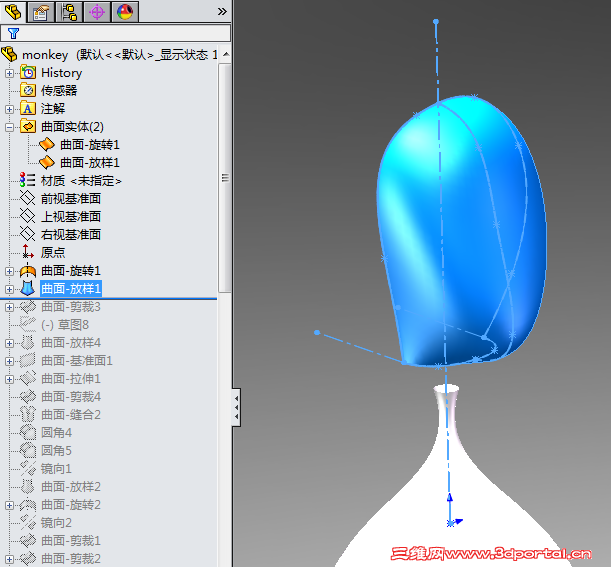Collapse the panel using the side handle
The image size is (611, 567).
click(x=236, y=407)
